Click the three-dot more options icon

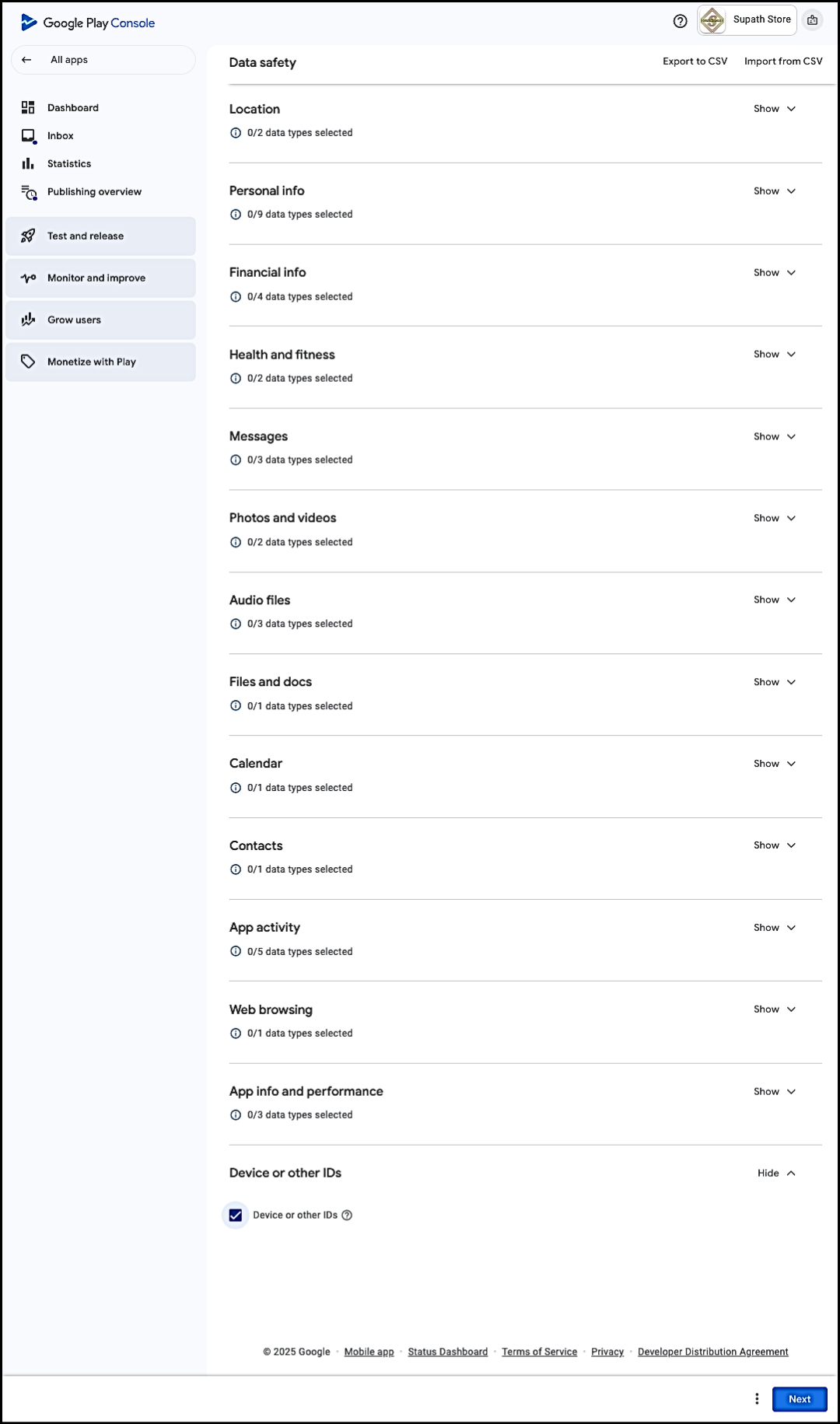[x=756, y=1398]
